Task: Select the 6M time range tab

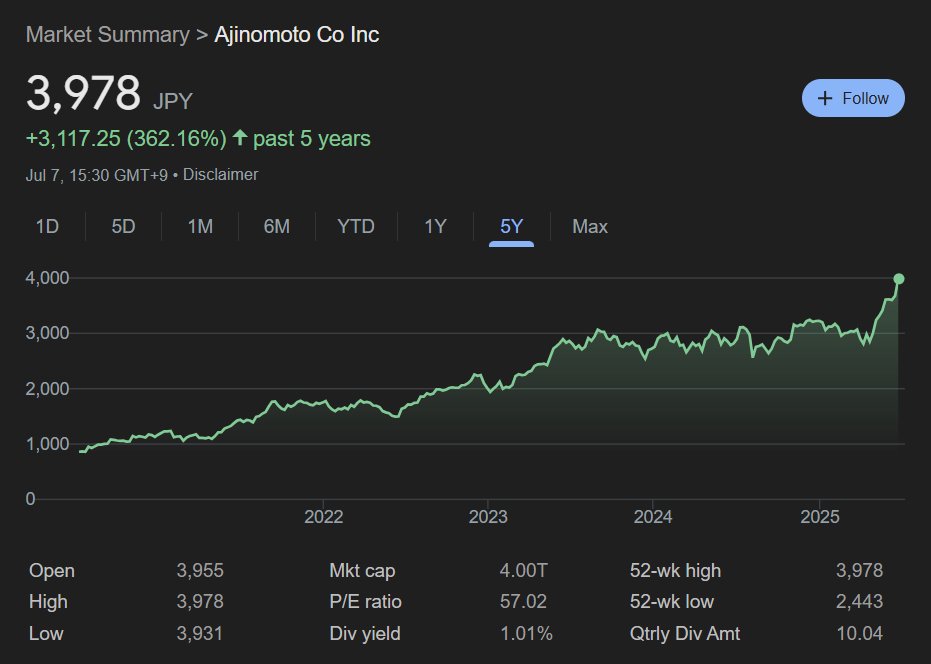Action: point(277,226)
